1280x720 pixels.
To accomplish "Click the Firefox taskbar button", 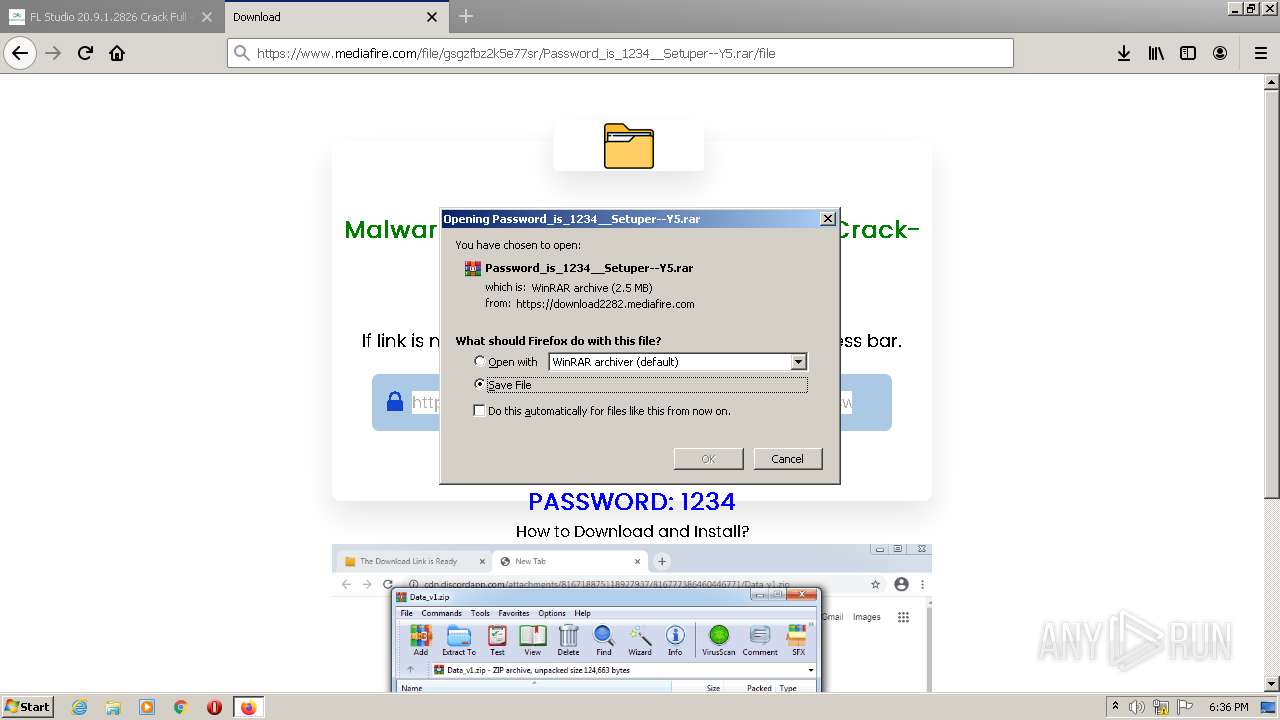I will coord(249,707).
